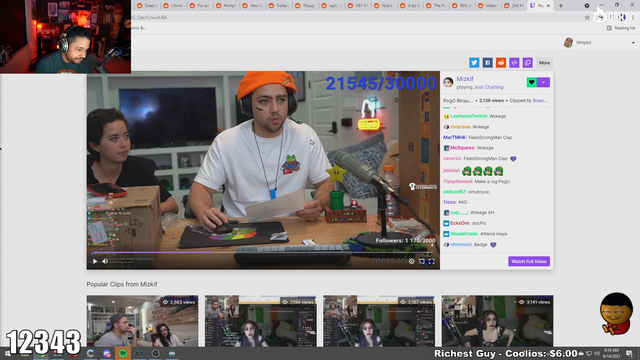Image resolution: width=640 pixels, height=360 pixels.
Task: Switch to the 'New S' browser tab
Action: click(x=252, y=6)
